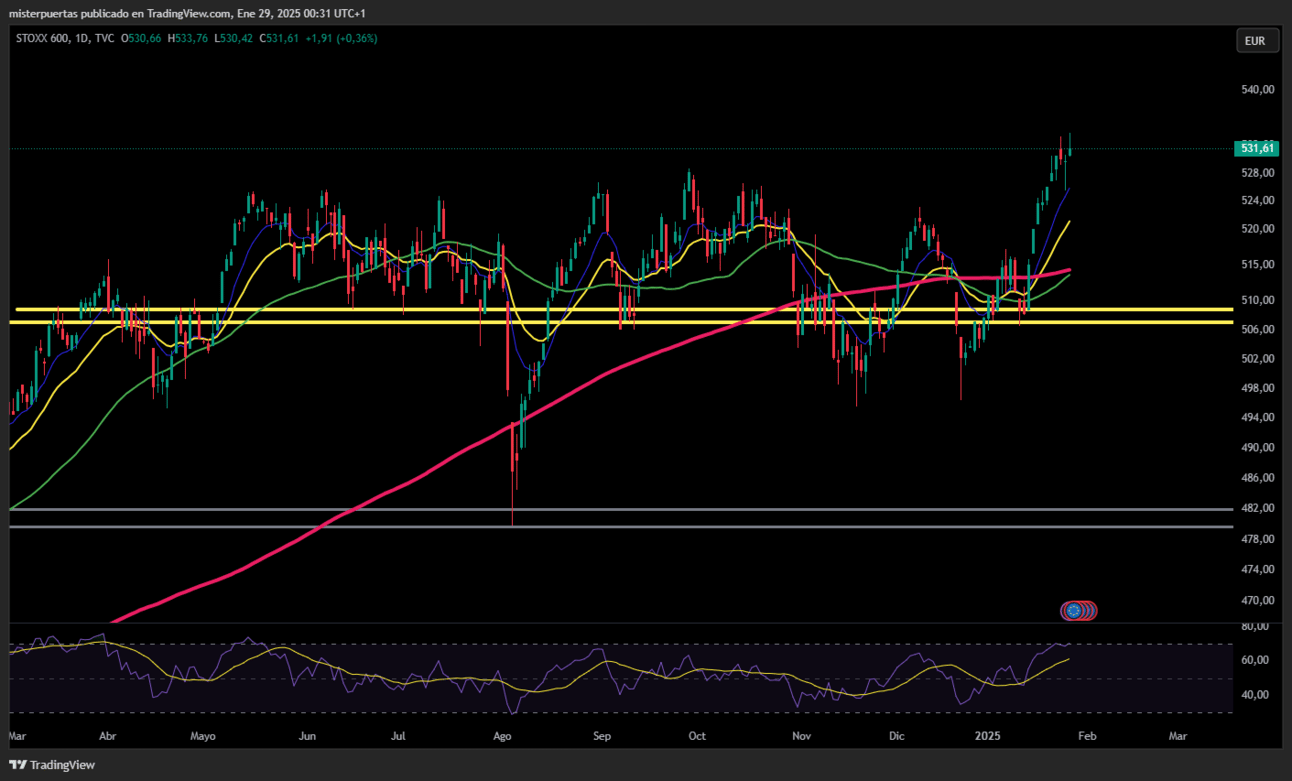Click the Ago label on the time axis
The image size is (1292, 781).
point(503,736)
